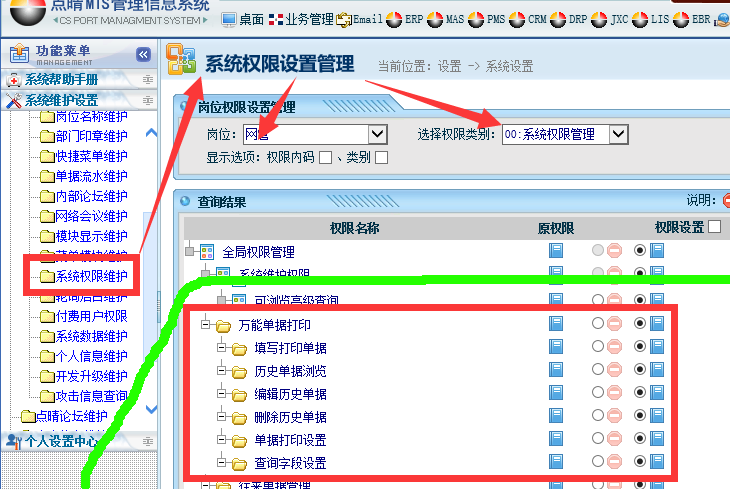730x489 pixels.
Task: Select allow radio for 删除历史单据
Action: pyautogui.click(x=640, y=415)
